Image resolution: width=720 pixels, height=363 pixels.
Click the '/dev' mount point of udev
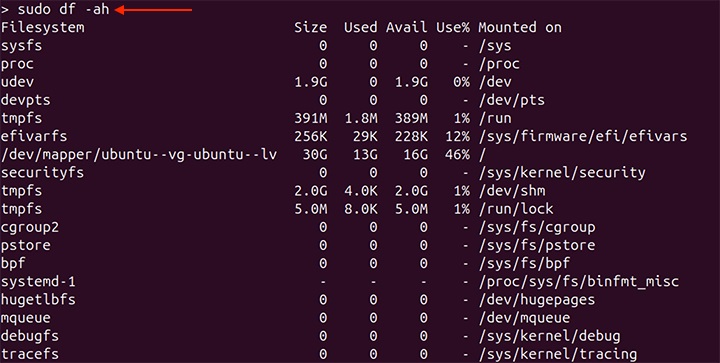(x=495, y=82)
